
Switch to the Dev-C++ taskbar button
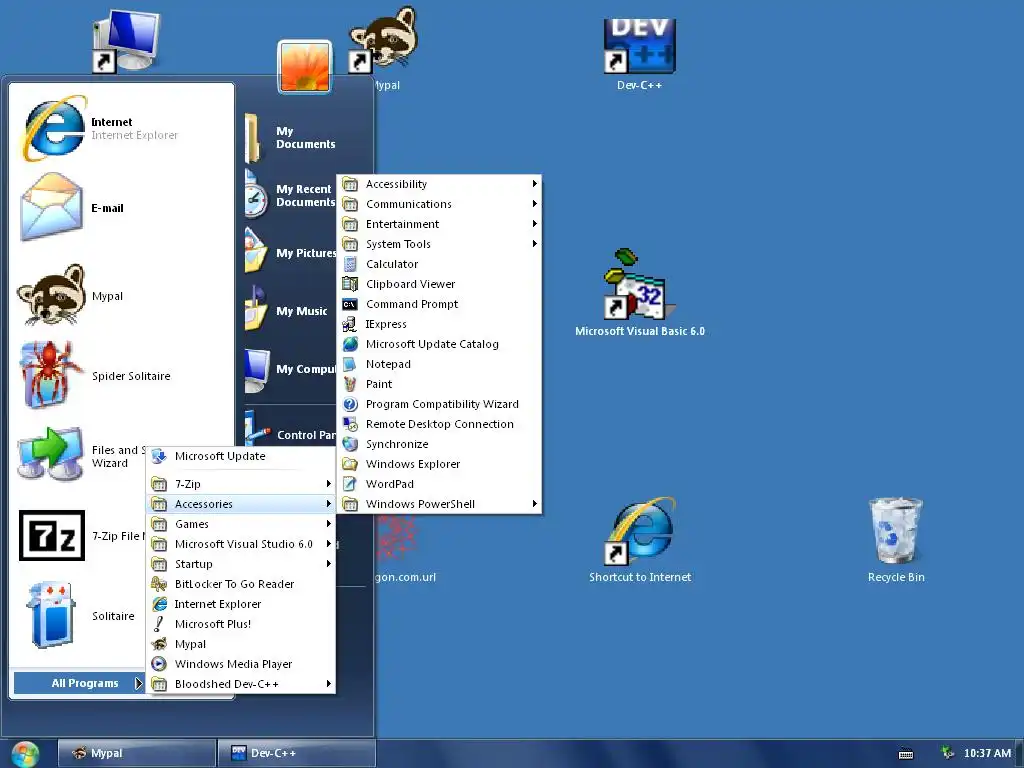(296, 753)
